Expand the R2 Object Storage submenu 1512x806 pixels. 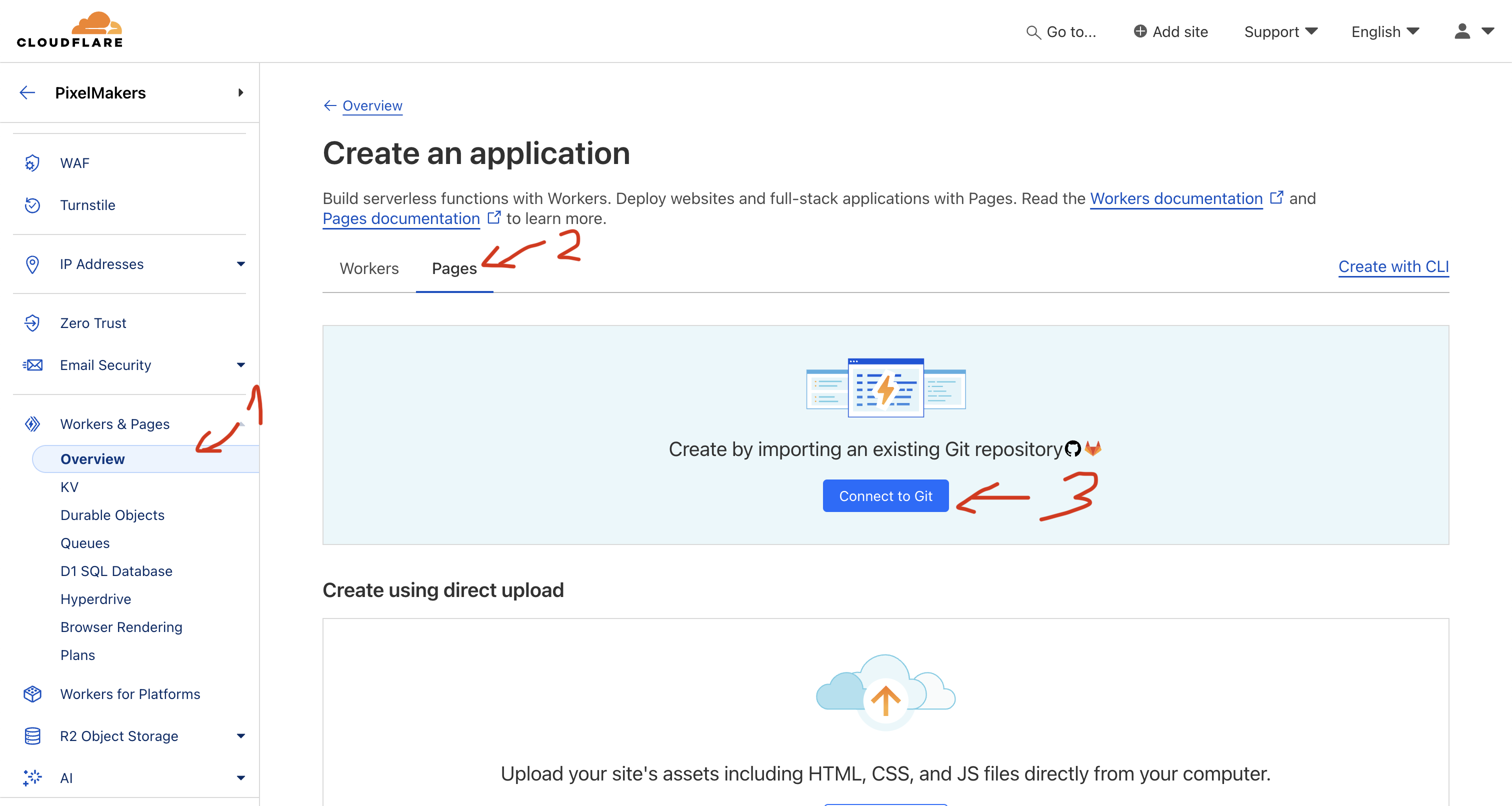click(x=240, y=736)
